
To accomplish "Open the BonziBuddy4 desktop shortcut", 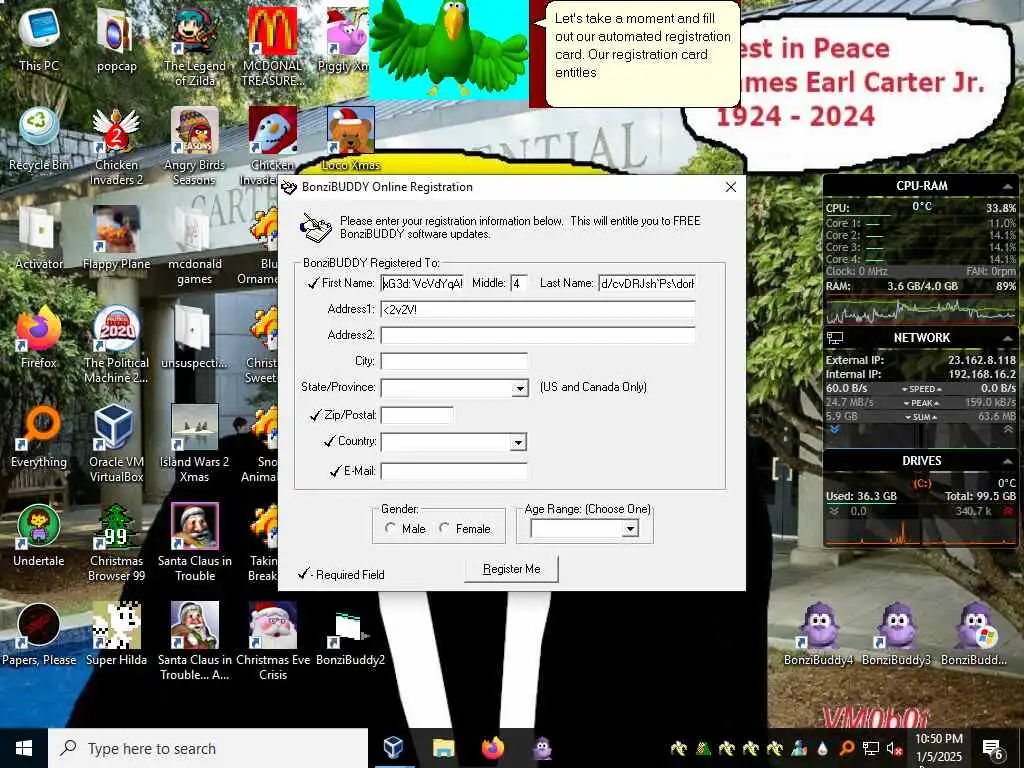I will coord(819,635).
